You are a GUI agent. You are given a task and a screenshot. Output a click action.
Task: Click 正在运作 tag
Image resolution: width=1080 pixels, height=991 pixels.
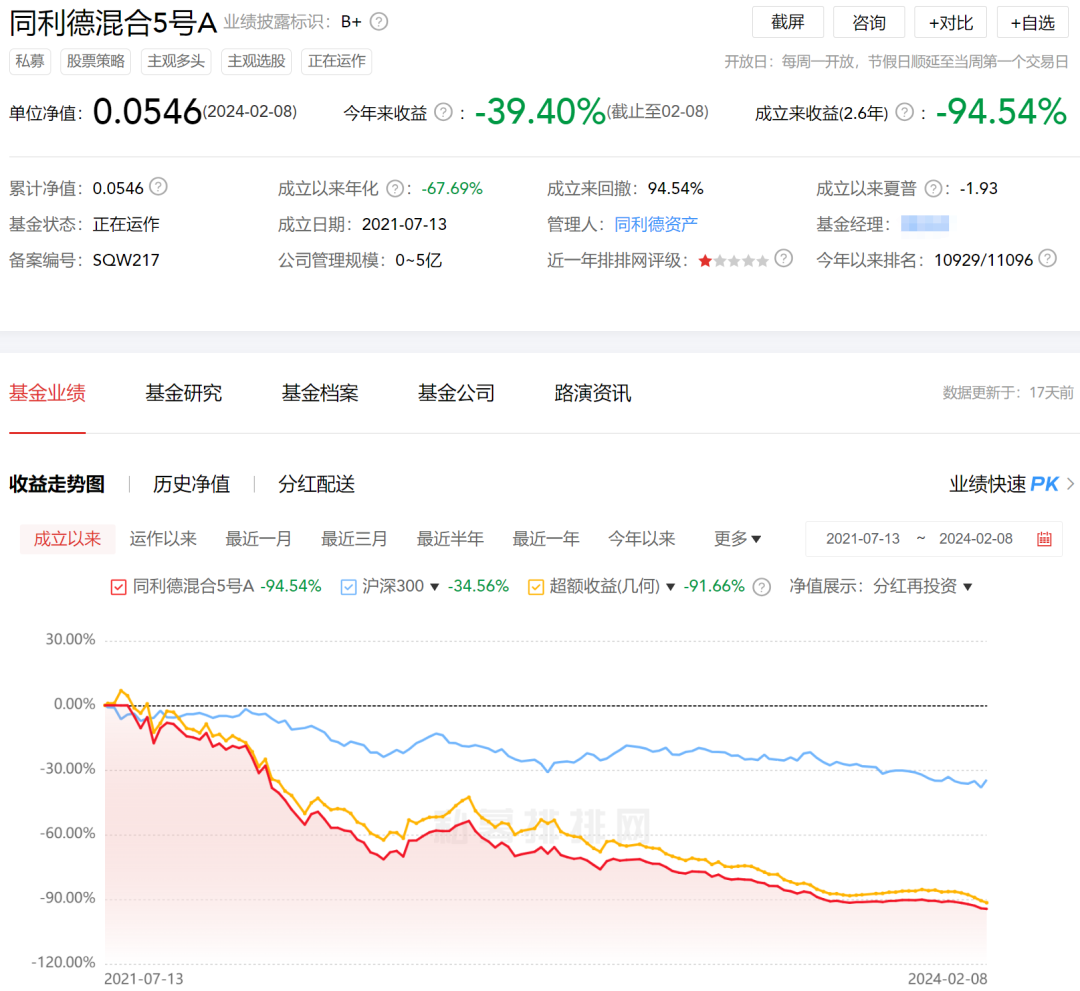pos(337,61)
